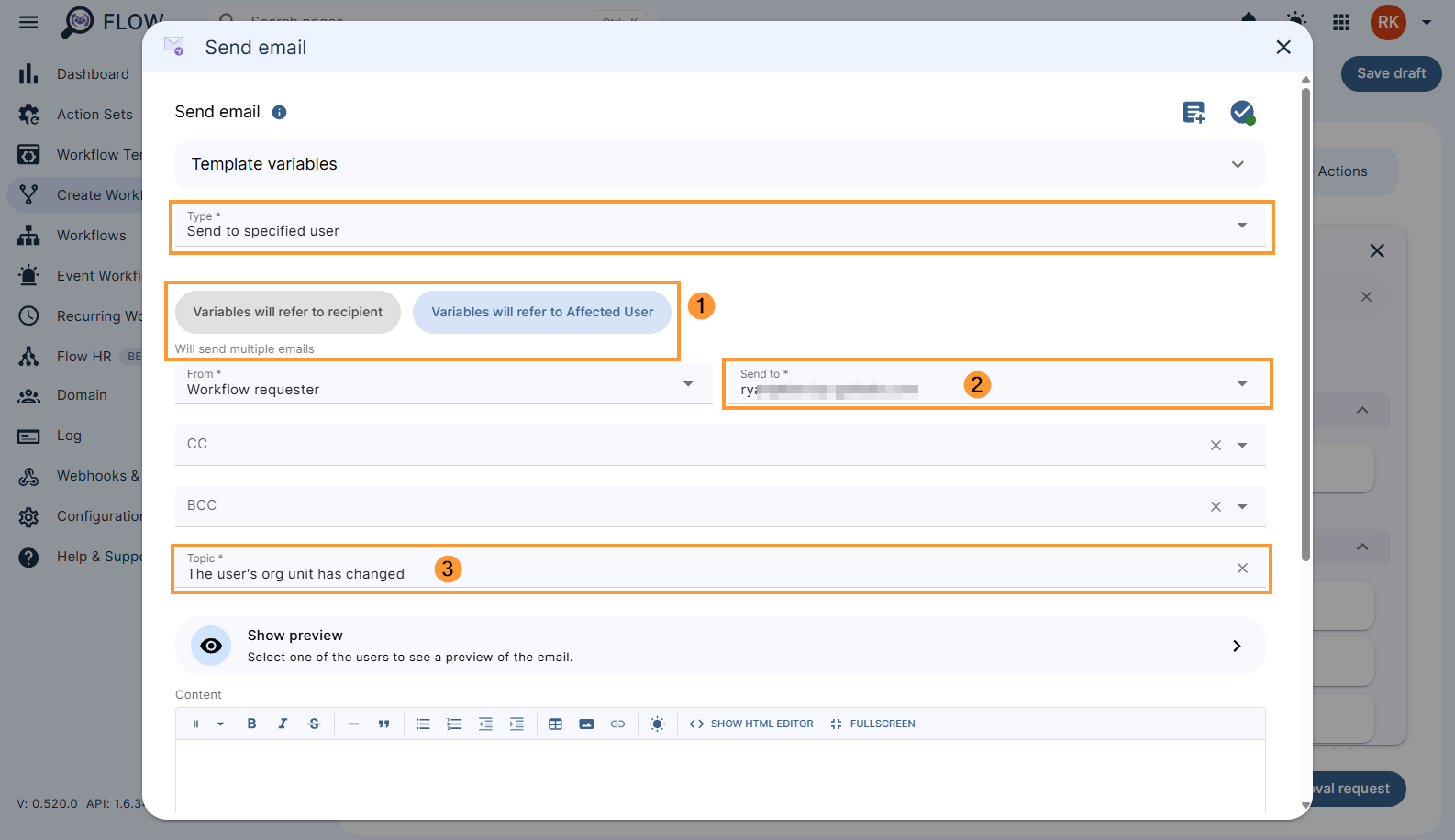
Task: Open Recurring Workflows clock icon
Action: tap(28, 316)
